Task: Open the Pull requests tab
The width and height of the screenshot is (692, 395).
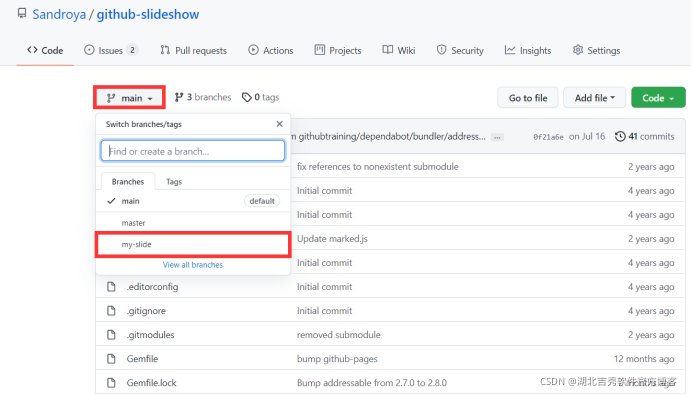Action: click(x=193, y=50)
